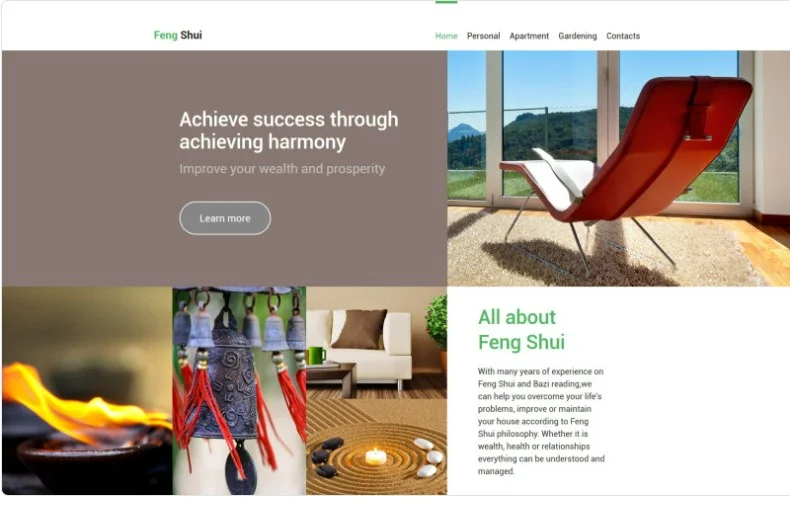This screenshot has height=530, width=790.
Task: View the white sofa living room photo
Action: pos(376,343)
